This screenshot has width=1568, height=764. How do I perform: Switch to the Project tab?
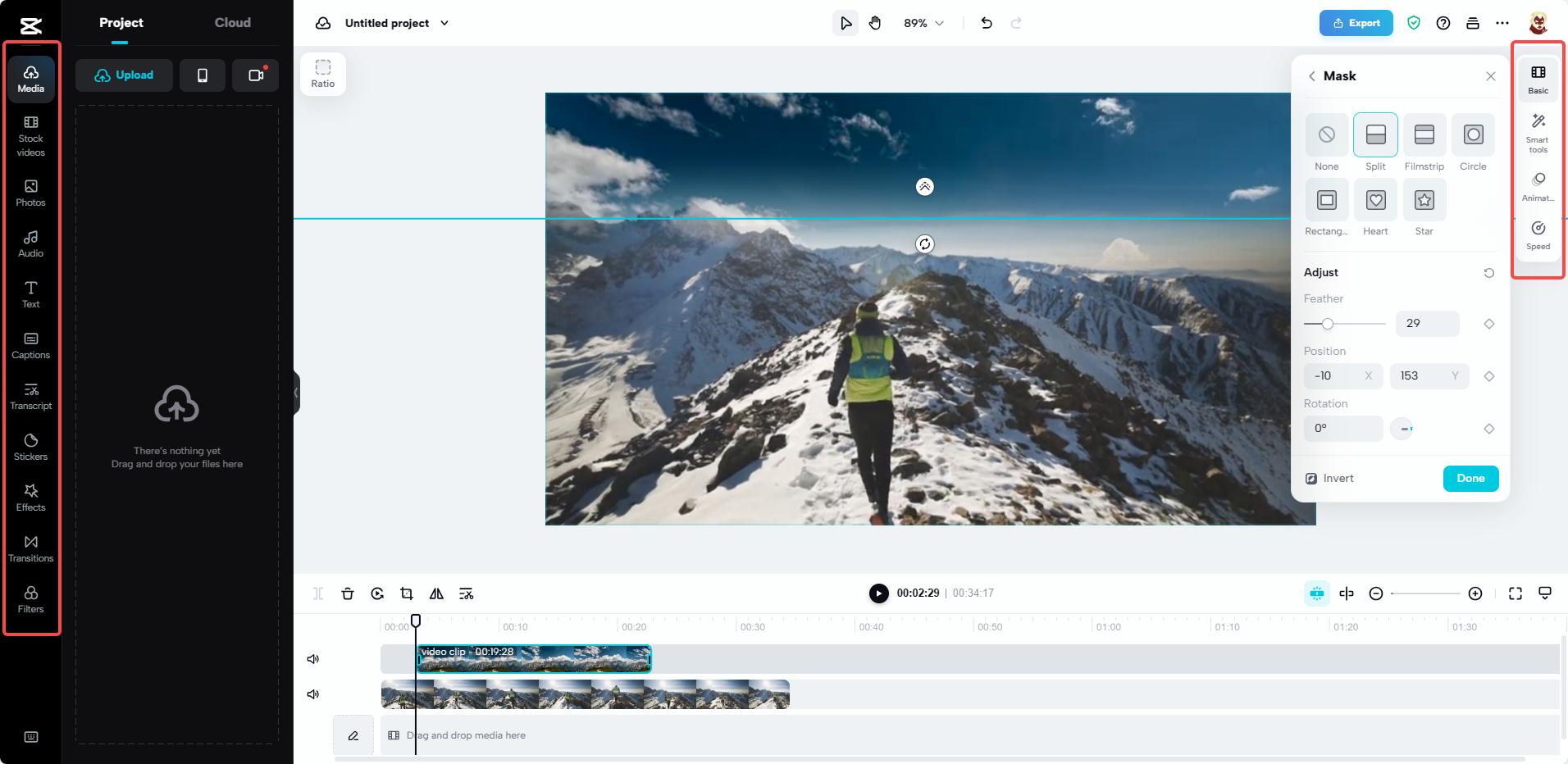point(121,23)
